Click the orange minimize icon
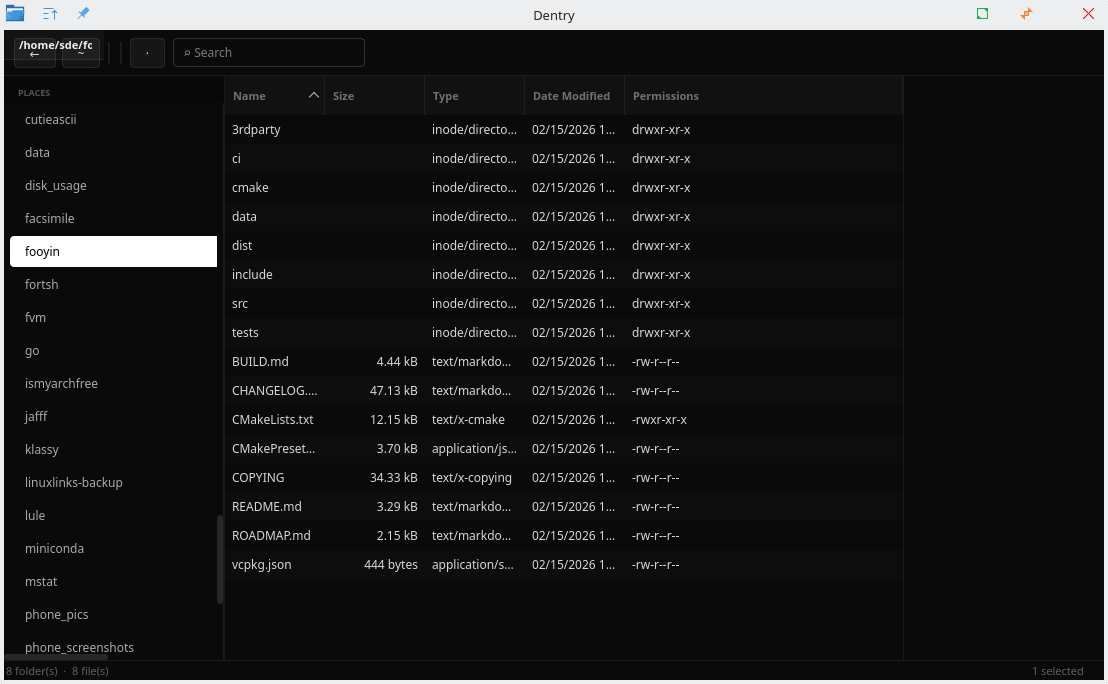This screenshot has width=1108, height=684. click(x=1026, y=14)
